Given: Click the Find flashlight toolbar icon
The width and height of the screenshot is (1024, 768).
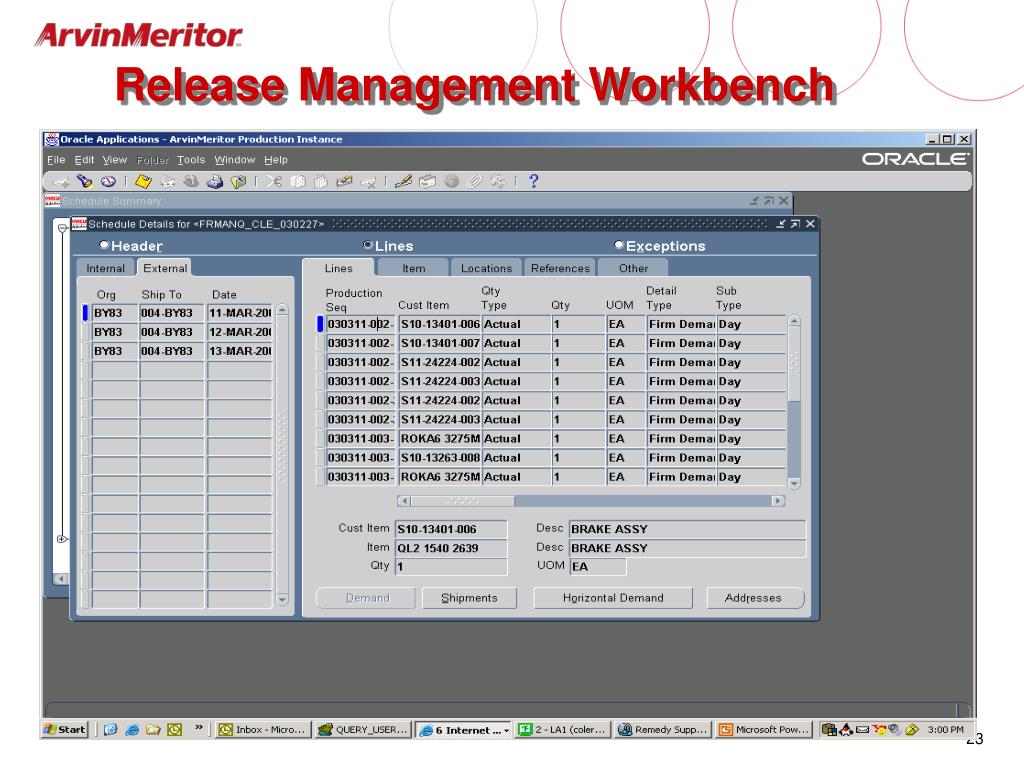Looking at the screenshot, I should click(x=84, y=181).
